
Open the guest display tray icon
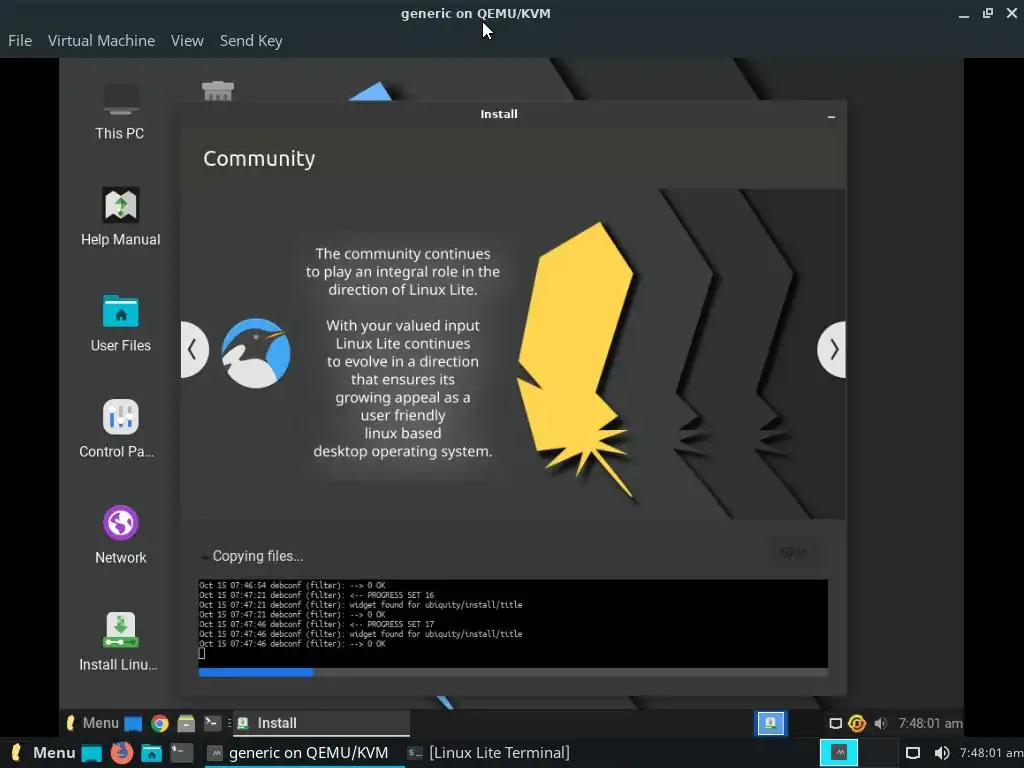[835, 724]
